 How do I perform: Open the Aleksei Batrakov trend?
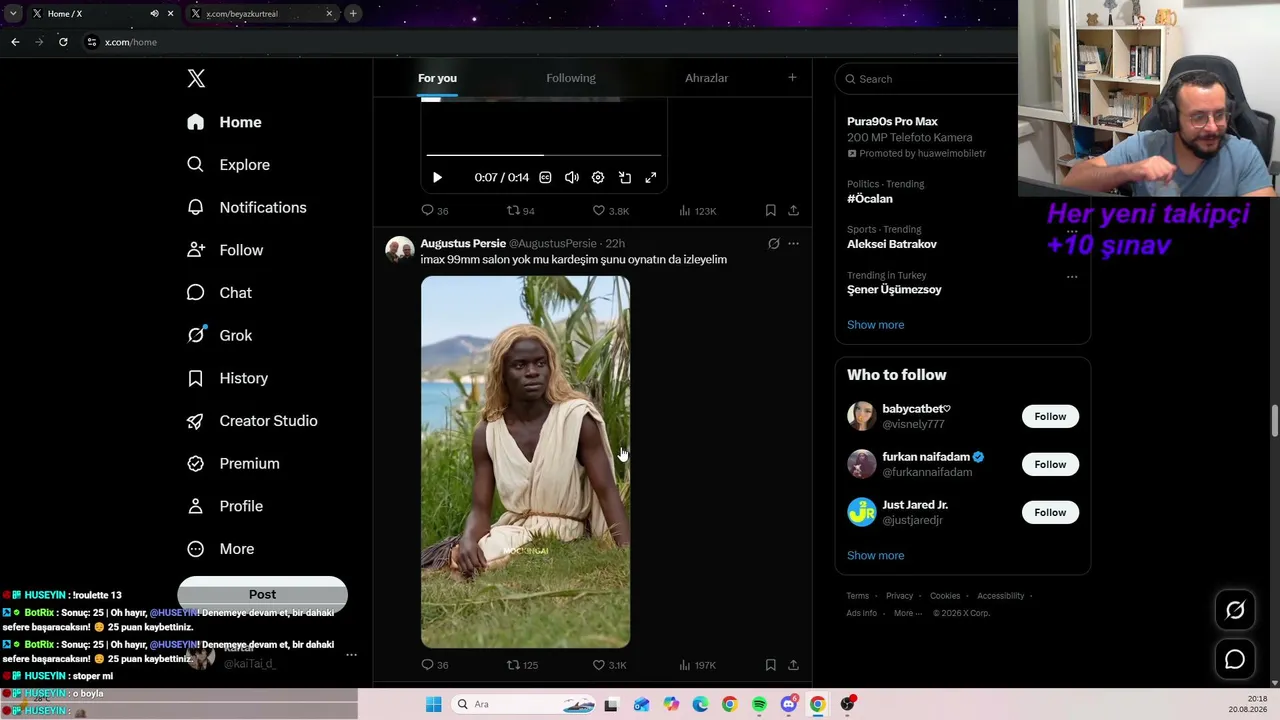coord(892,244)
